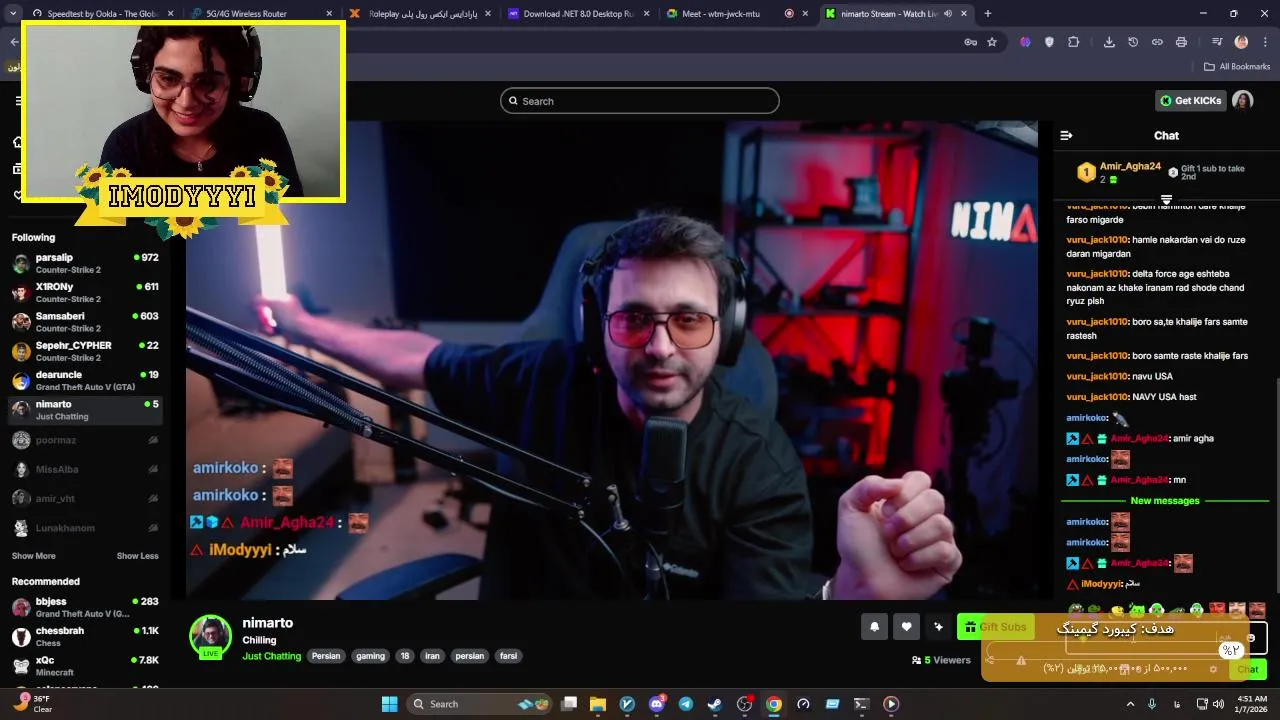Open Samsaberi channel in Following
Image resolution: width=1280 pixels, height=720 pixels.
point(85,321)
